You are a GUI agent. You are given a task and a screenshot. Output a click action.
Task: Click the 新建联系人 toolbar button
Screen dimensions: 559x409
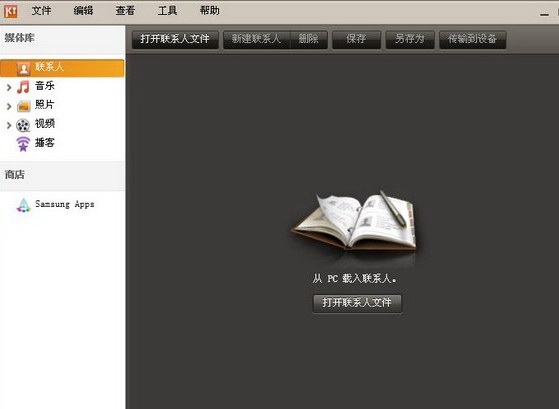click(x=257, y=39)
